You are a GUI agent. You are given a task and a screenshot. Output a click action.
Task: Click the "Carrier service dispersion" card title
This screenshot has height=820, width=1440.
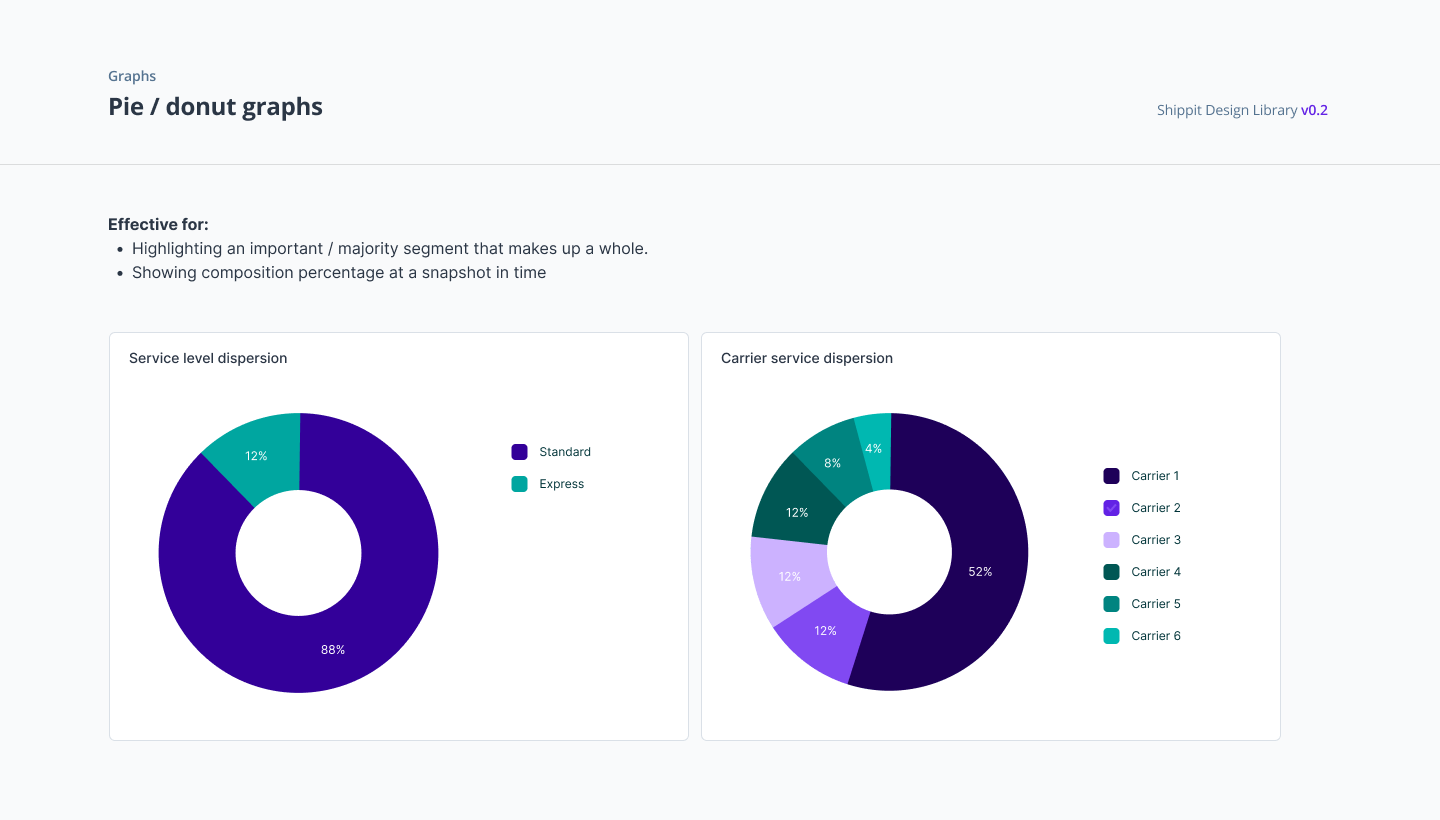pos(807,358)
